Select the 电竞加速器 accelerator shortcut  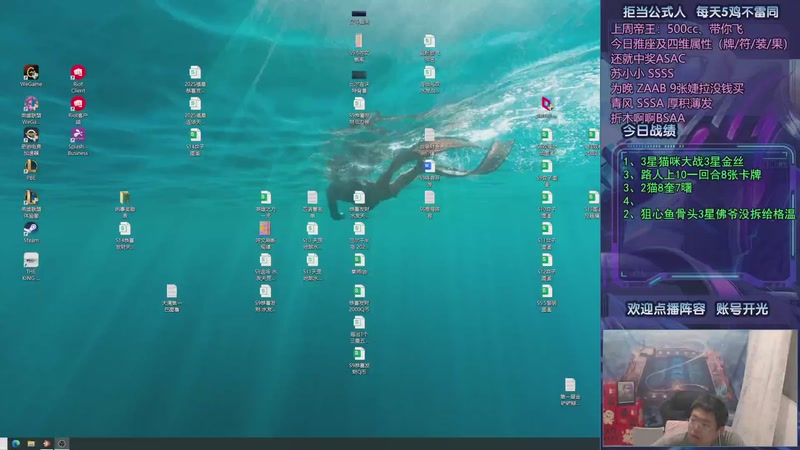pyautogui.click(x=31, y=142)
